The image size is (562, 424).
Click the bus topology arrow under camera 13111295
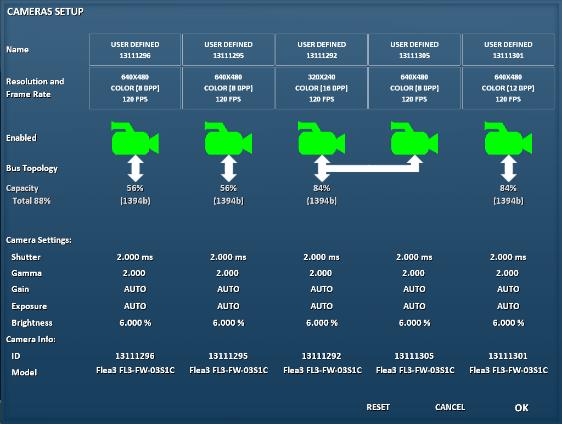[x=229, y=168]
